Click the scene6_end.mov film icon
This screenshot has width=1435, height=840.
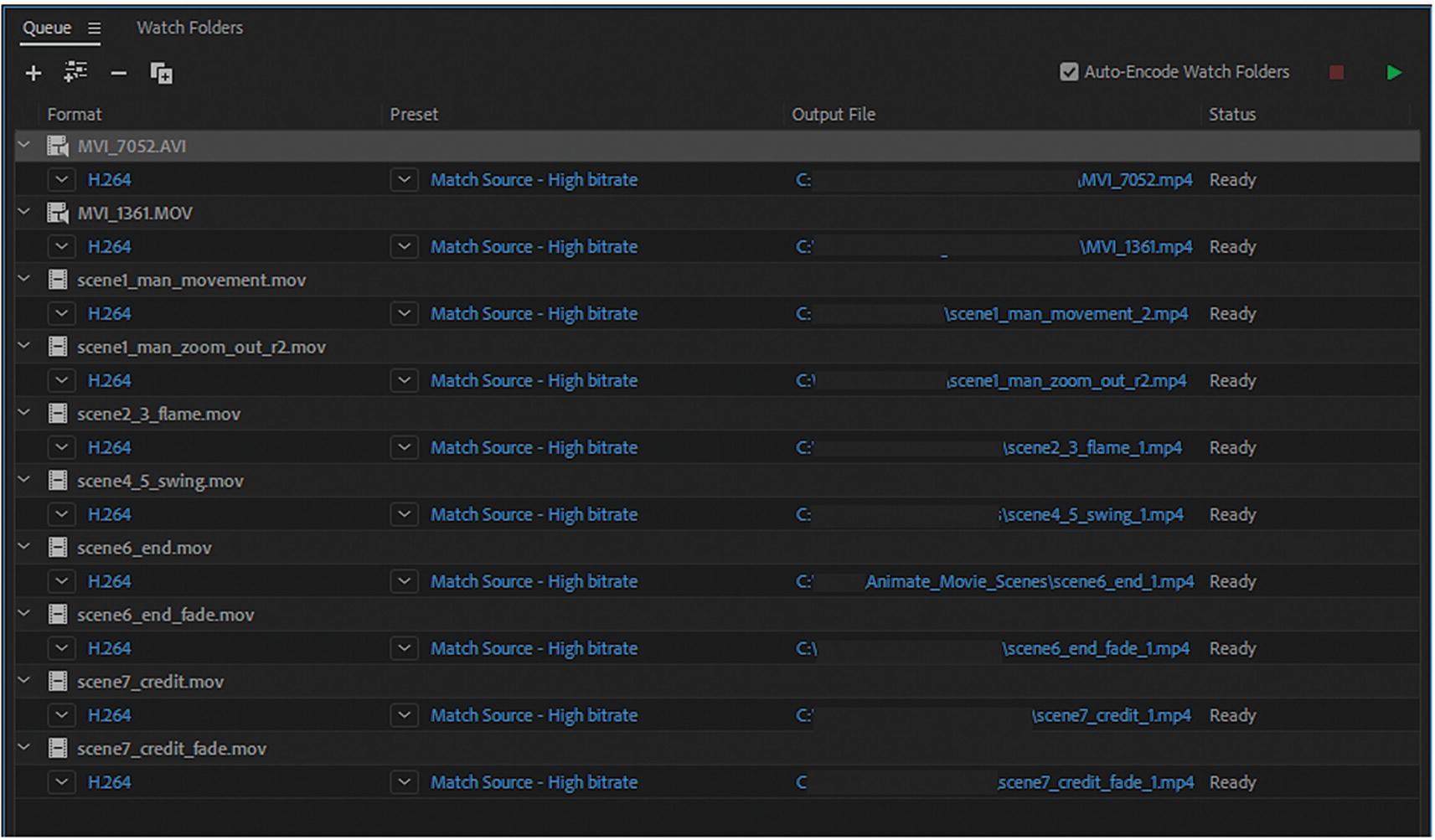(x=58, y=548)
